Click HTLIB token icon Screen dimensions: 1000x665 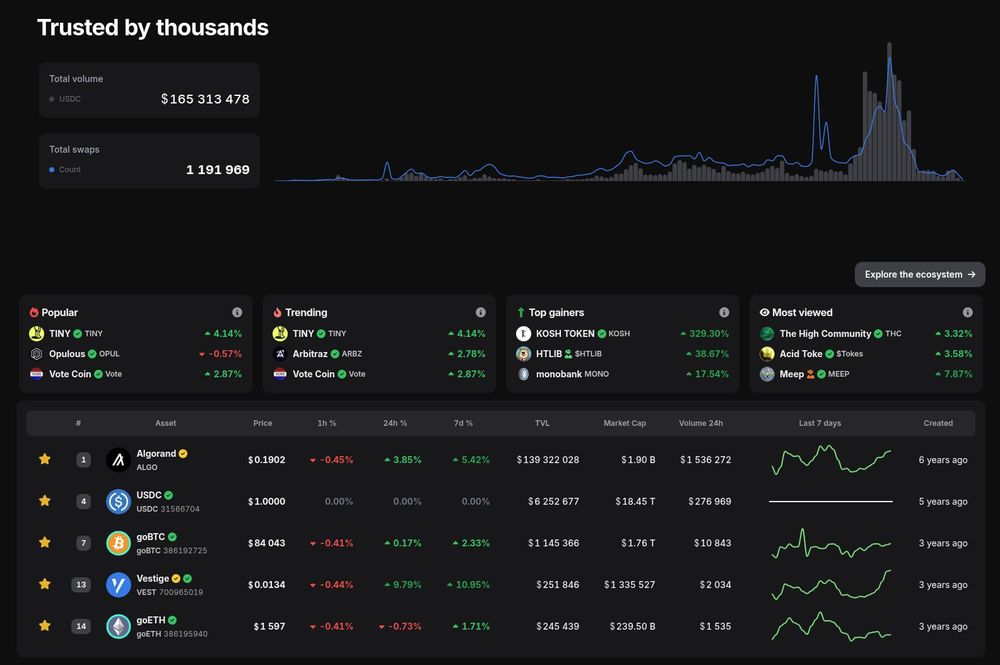pos(524,354)
